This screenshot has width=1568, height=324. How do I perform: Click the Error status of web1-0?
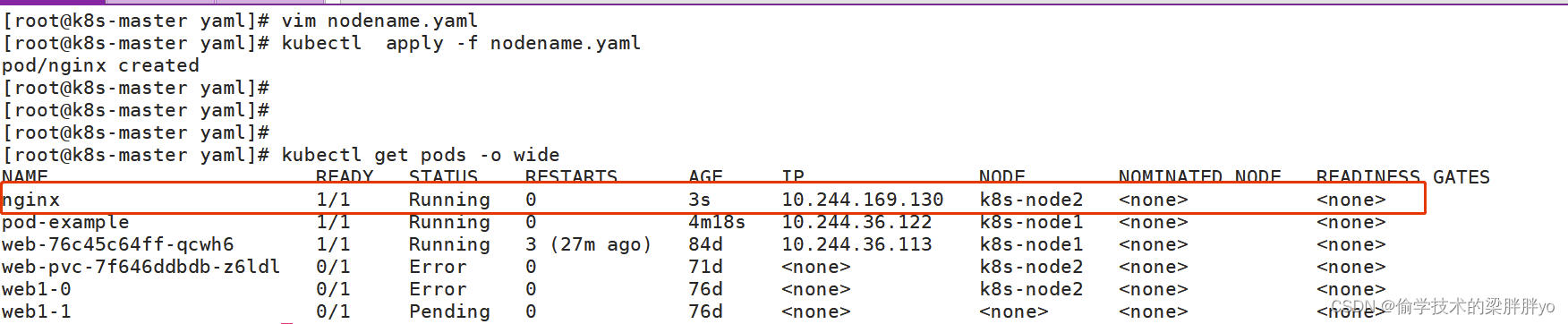(x=438, y=289)
